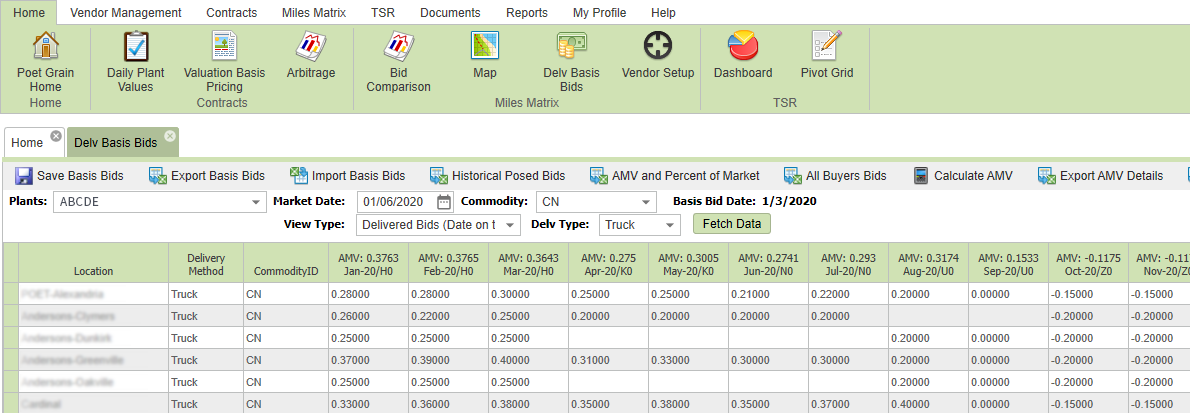
Task: Switch to the Delv Basis Bids tab
Action: point(115,143)
